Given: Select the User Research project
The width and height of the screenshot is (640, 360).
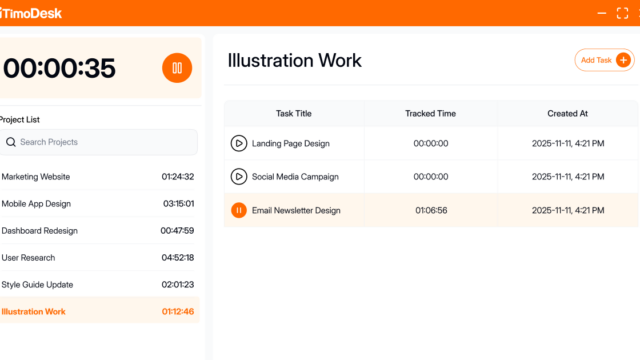Looking at the screenshot, I should point(98,258).
